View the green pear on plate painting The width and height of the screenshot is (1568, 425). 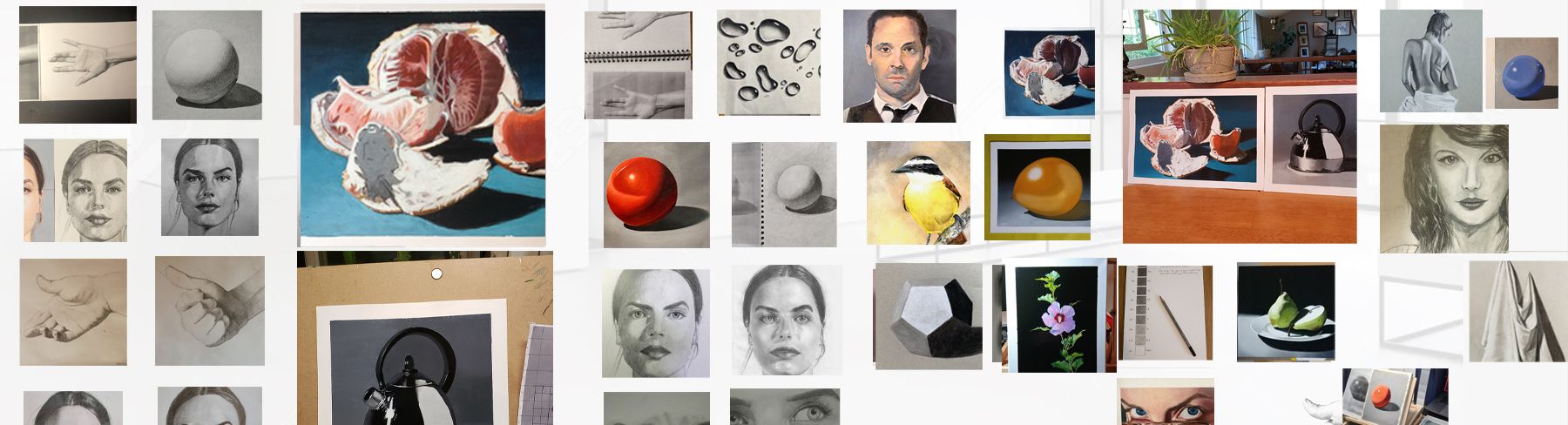(1286, 312)
